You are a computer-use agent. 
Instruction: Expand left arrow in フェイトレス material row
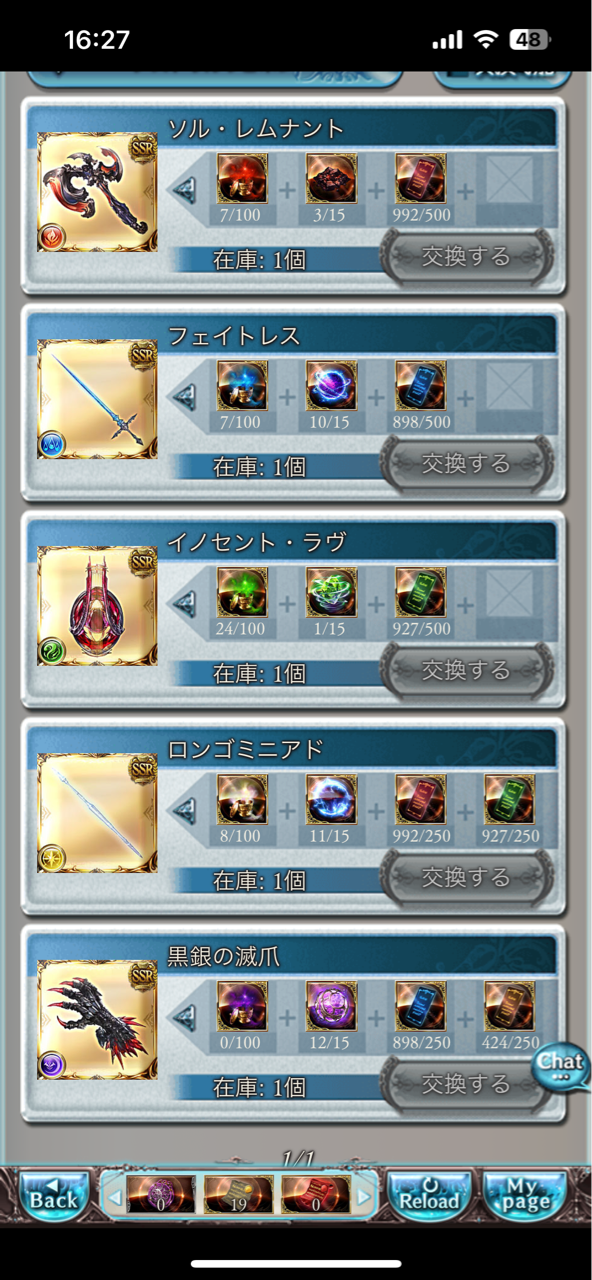(x=183, y=396)
